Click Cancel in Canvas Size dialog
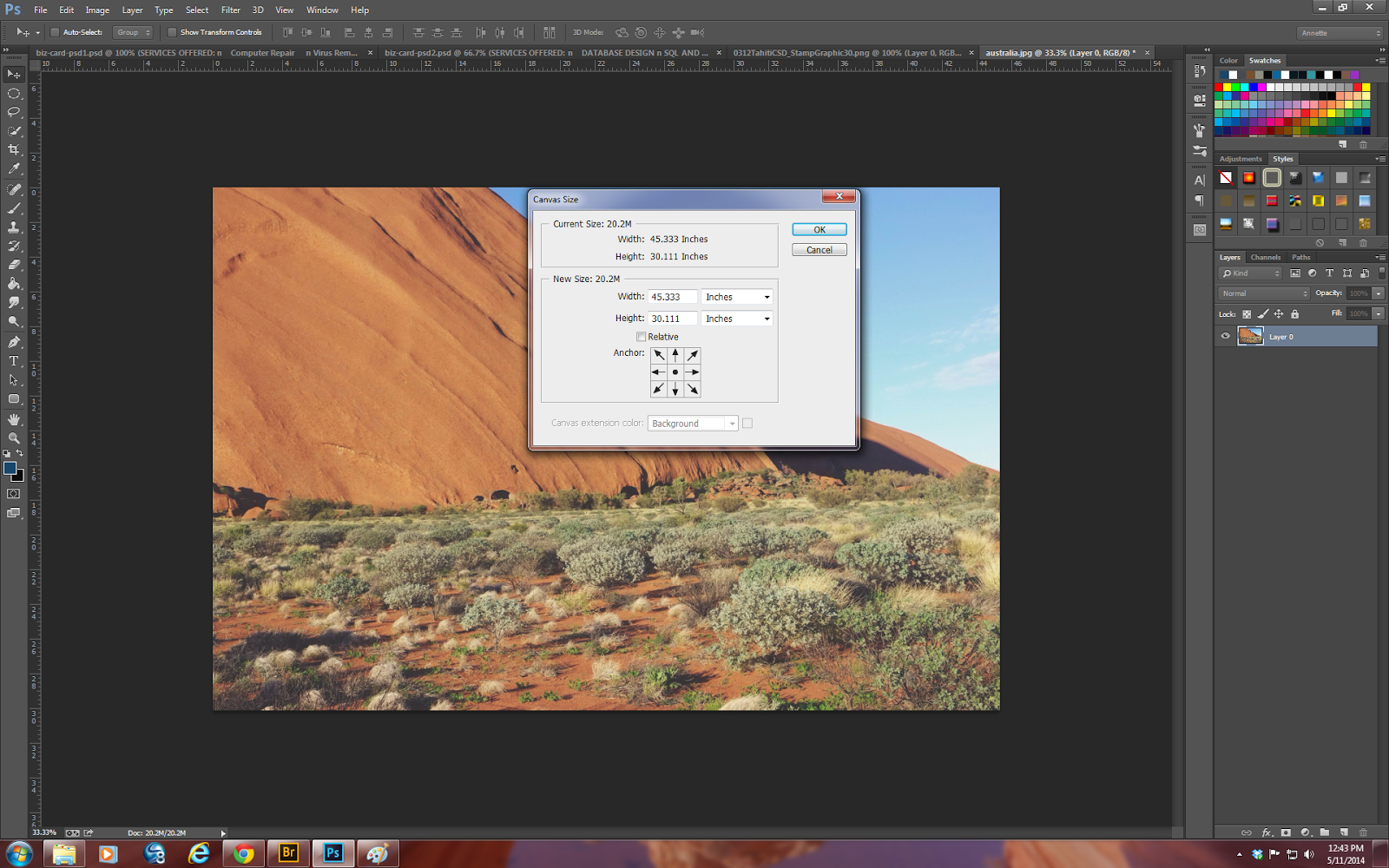 click(820, 250)
